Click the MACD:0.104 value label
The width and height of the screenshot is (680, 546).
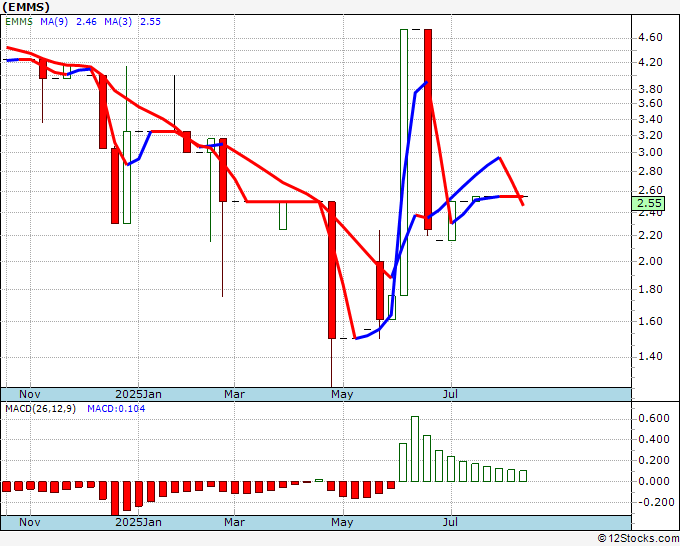pos(116,409)
